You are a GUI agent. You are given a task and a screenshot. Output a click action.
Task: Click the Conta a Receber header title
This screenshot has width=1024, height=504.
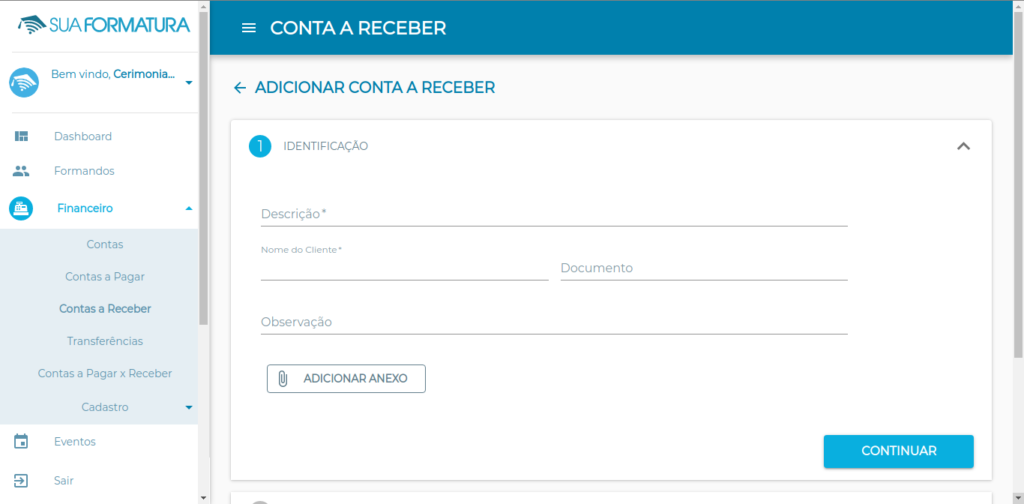click(x=359, y=28)
